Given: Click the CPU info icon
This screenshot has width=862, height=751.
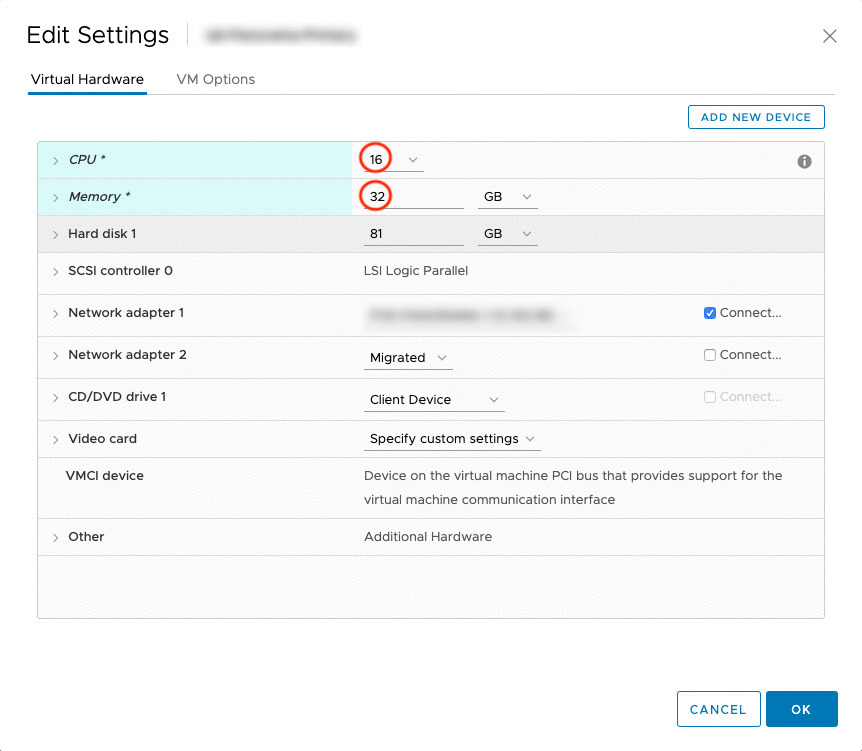Looking at the screenshot, I should (x=804, y=161).
